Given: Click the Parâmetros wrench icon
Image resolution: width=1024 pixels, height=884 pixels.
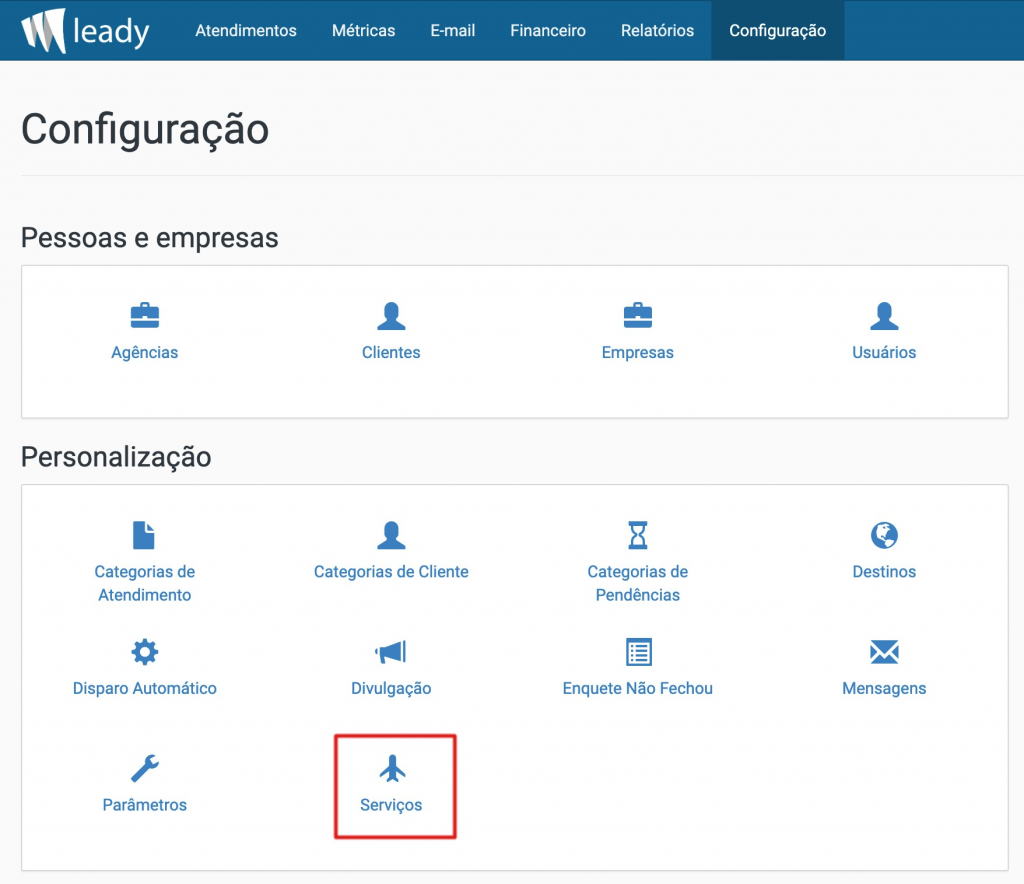Looking at the screenshot, I should tap(145, 768).
